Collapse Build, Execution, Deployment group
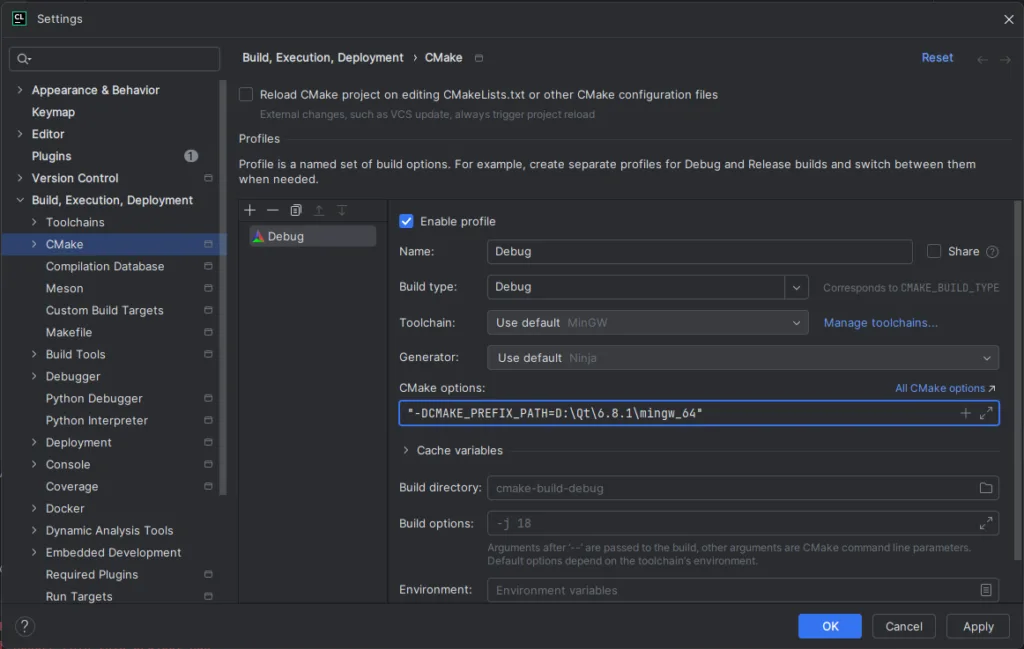Viewport: 1024px width, 649px height. click(x=20, y=200)
